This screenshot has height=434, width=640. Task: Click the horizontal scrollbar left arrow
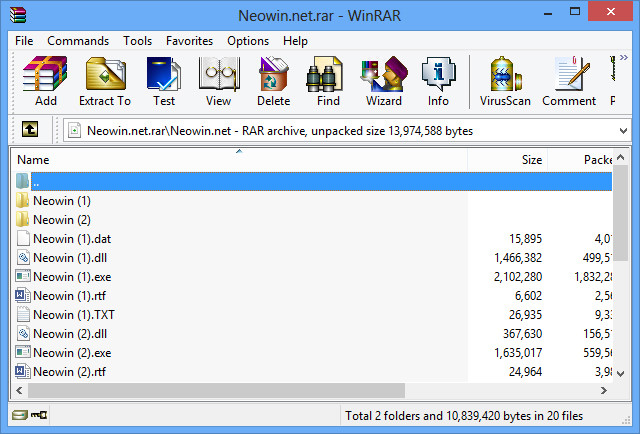pos(19,391)
